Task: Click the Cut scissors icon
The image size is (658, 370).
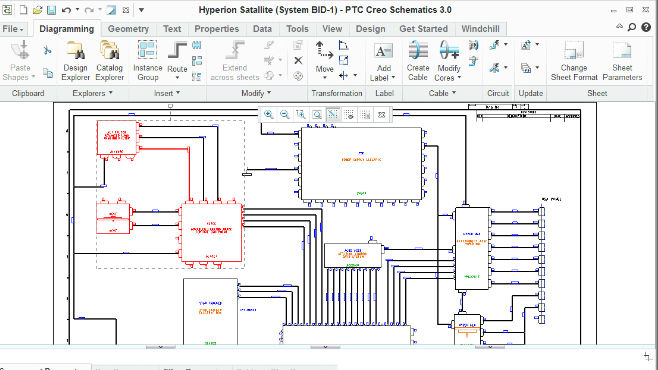Action: tap(47, 51)
